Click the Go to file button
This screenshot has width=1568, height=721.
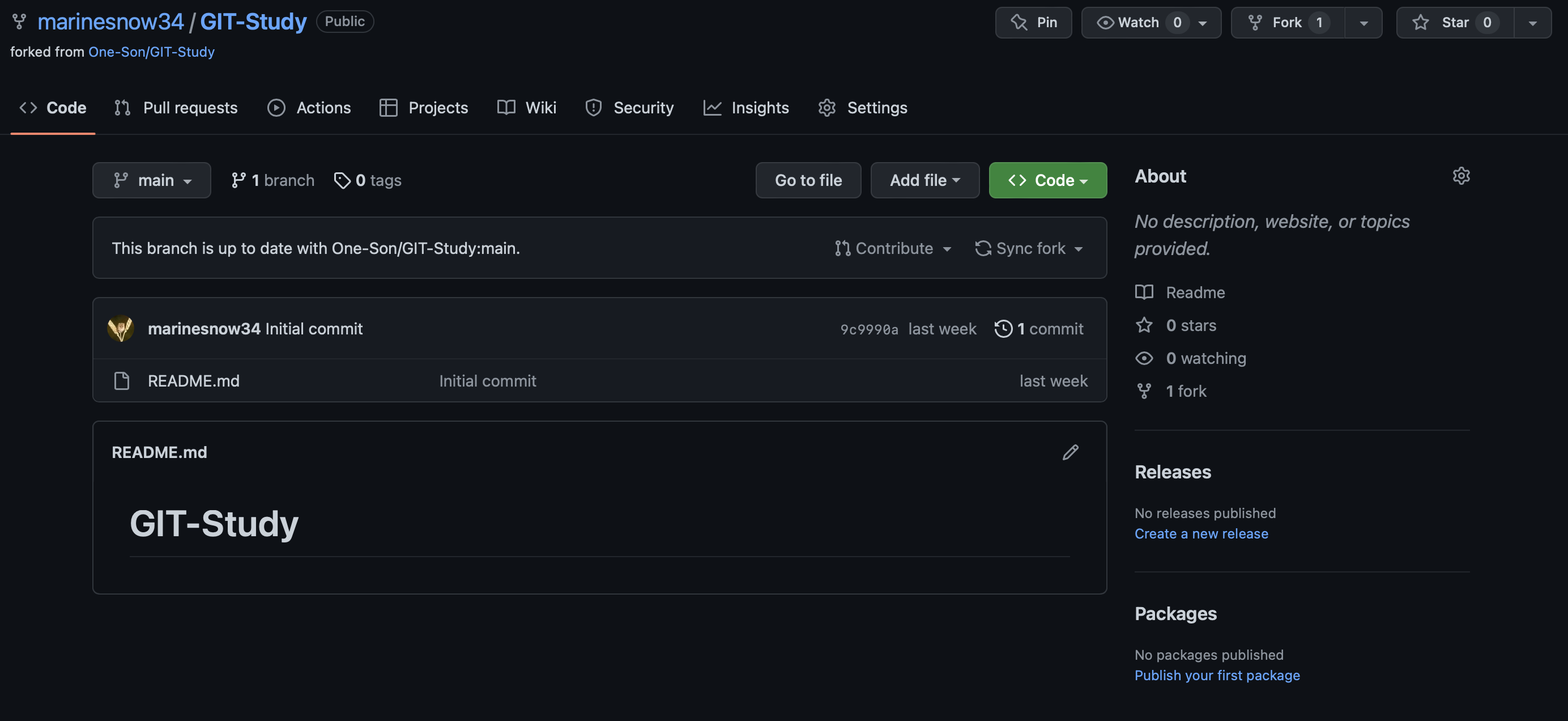pyautogui.click(x=808, y=180)
